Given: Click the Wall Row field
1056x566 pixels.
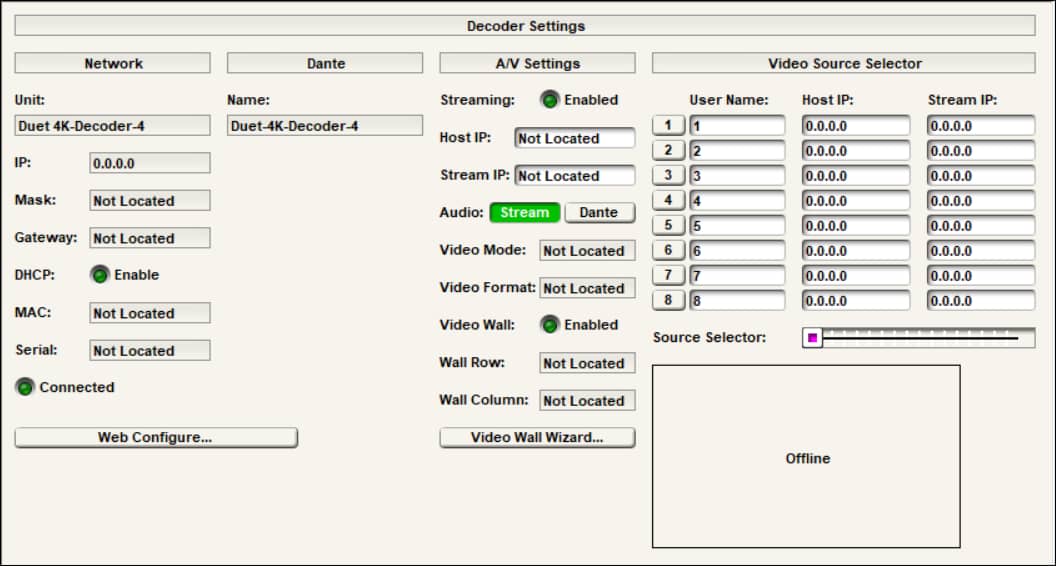Looking at the screenshot, I should tap(587, 363).
